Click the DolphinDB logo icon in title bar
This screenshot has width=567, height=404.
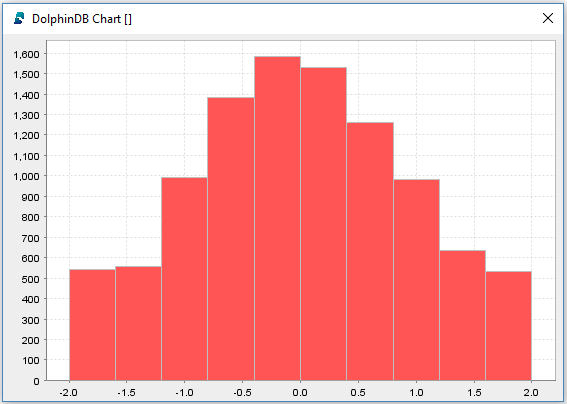19,18
